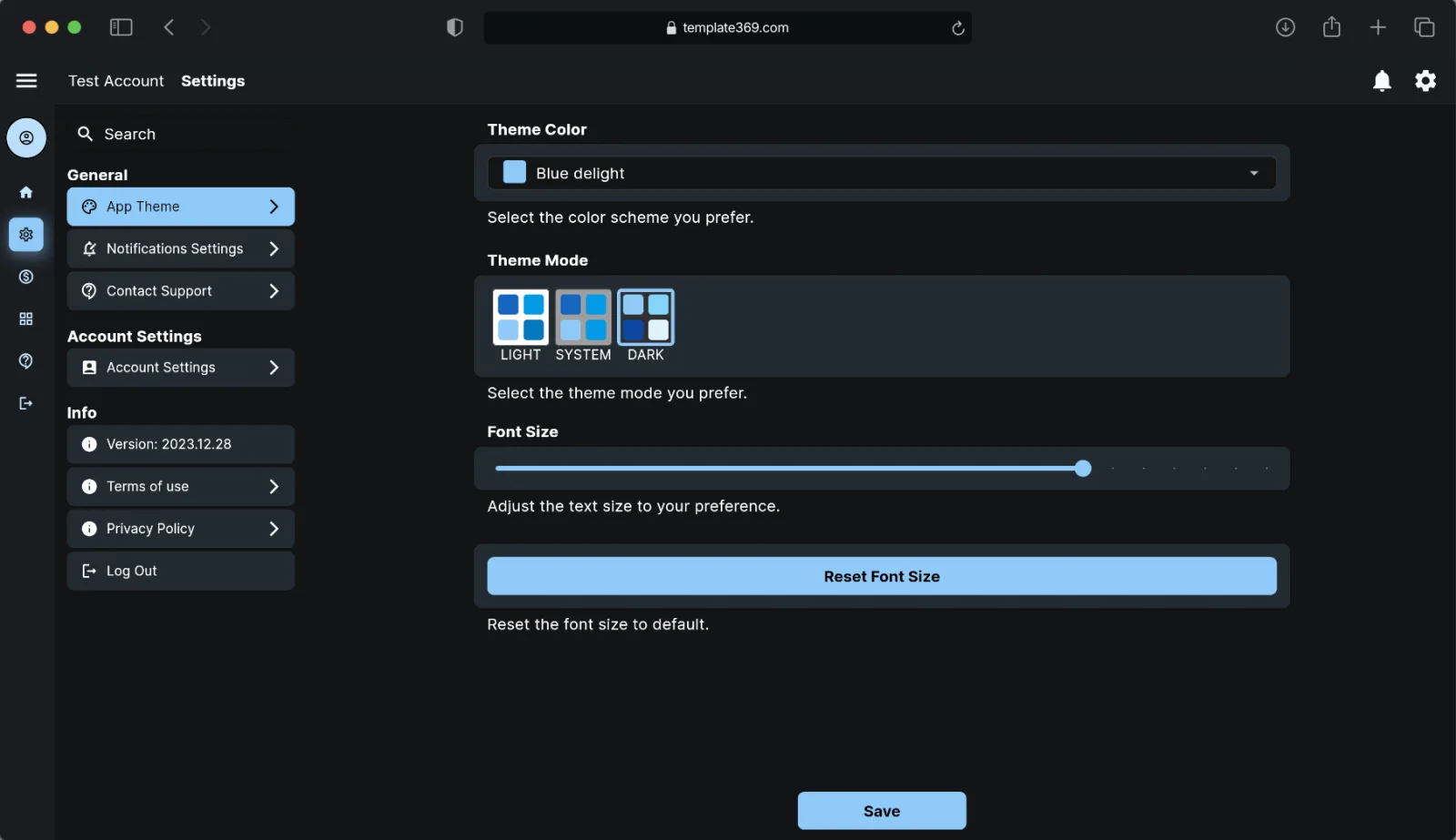The height and width of the screenshot is (840, 1456).
Task: Open Account Settings item
Action: coord(180,368)
